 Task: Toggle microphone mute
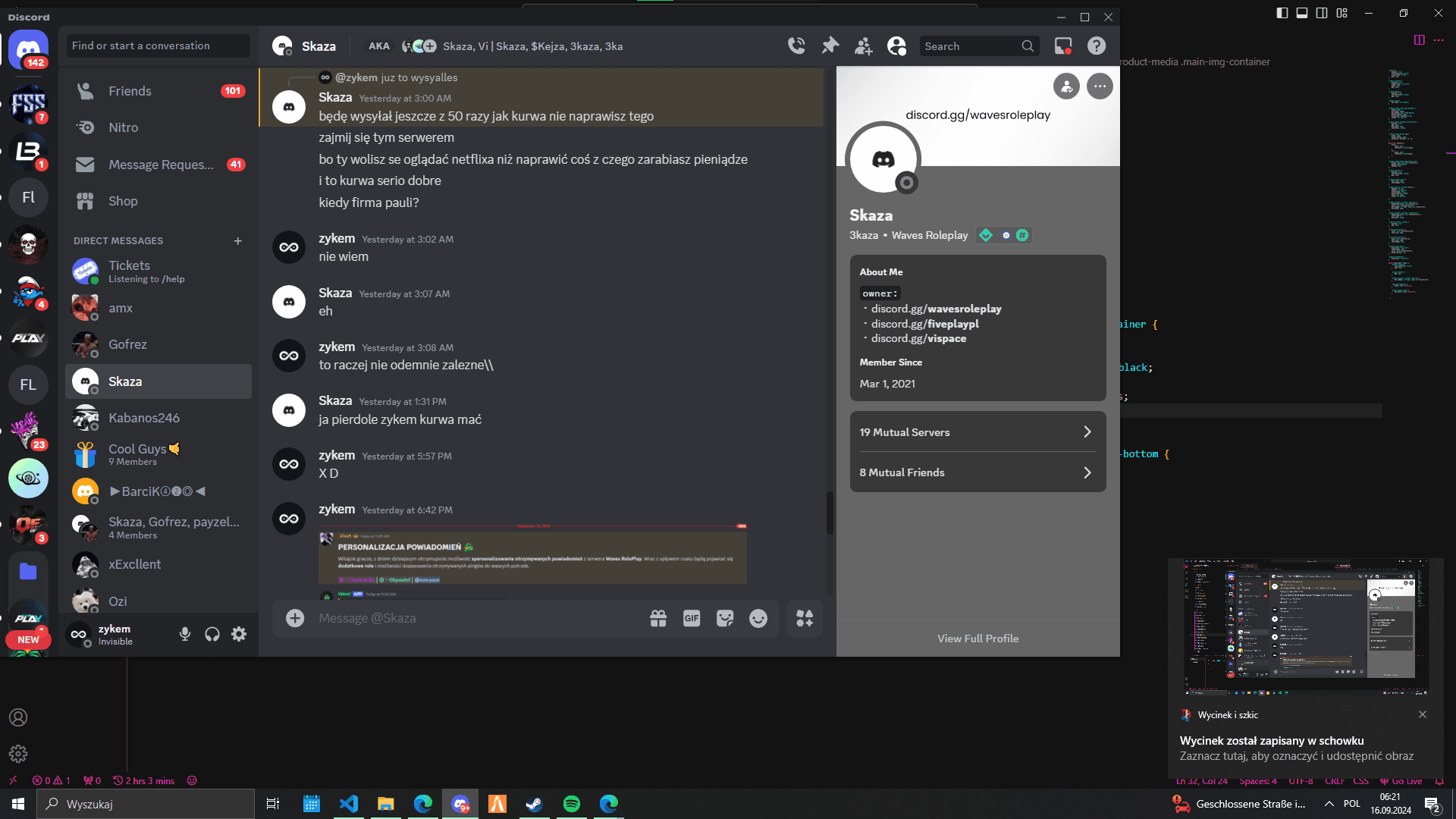(x=184, y=634)
